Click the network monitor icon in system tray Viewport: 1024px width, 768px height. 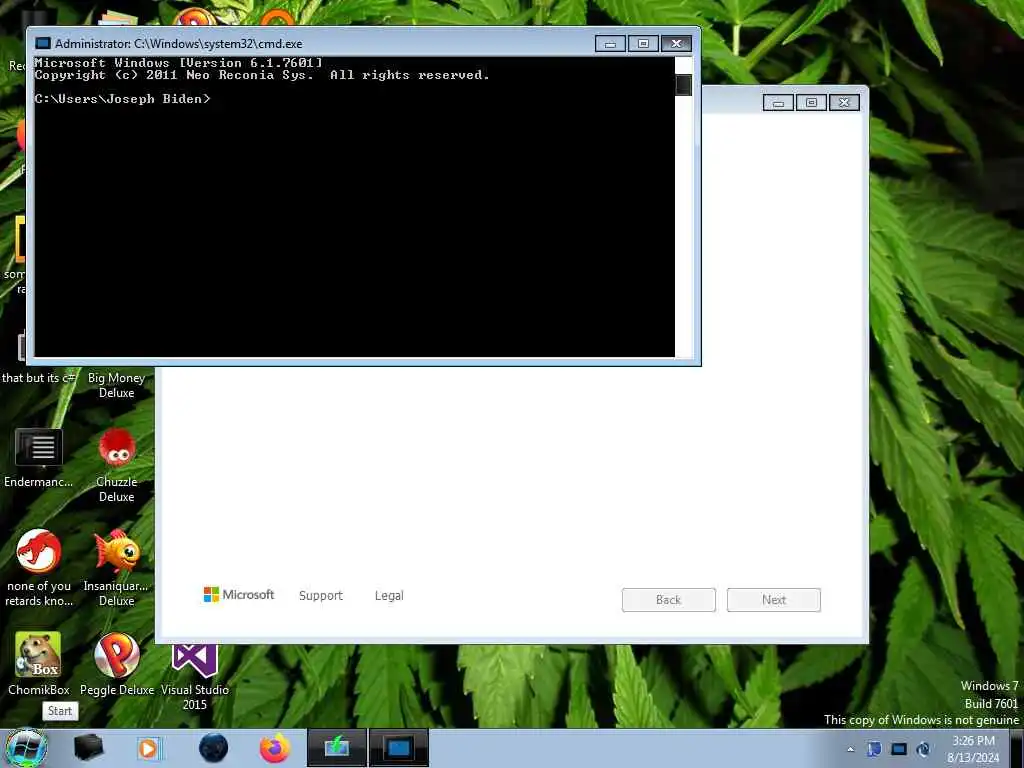[899, 749]
